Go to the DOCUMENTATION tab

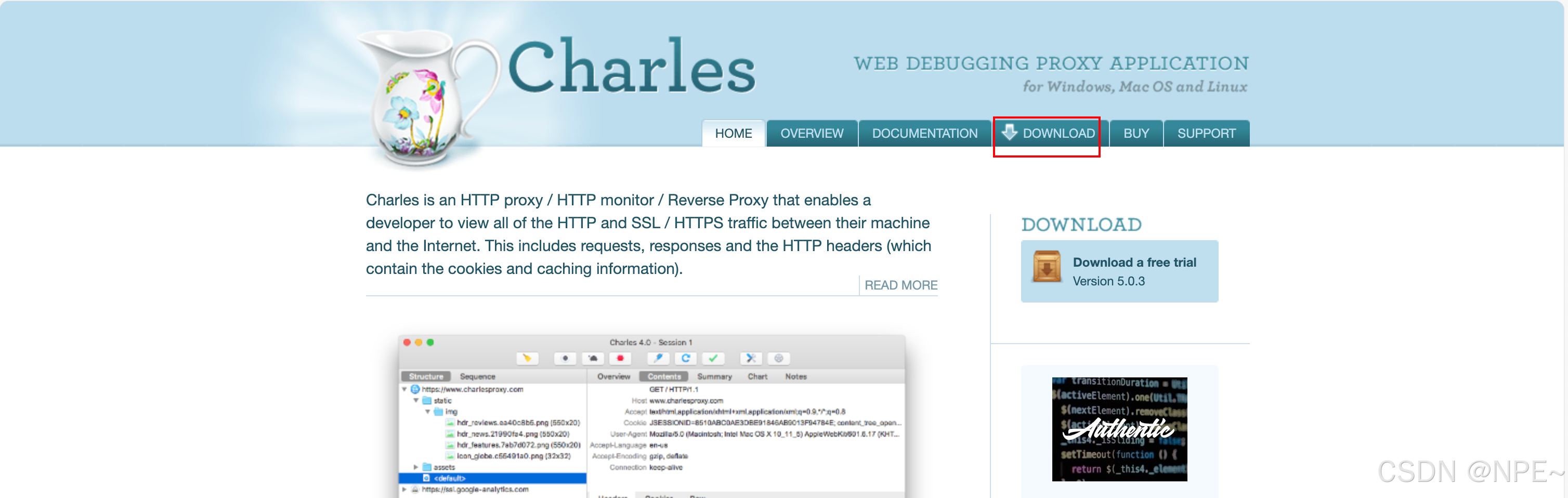click(x=924, y=133)
